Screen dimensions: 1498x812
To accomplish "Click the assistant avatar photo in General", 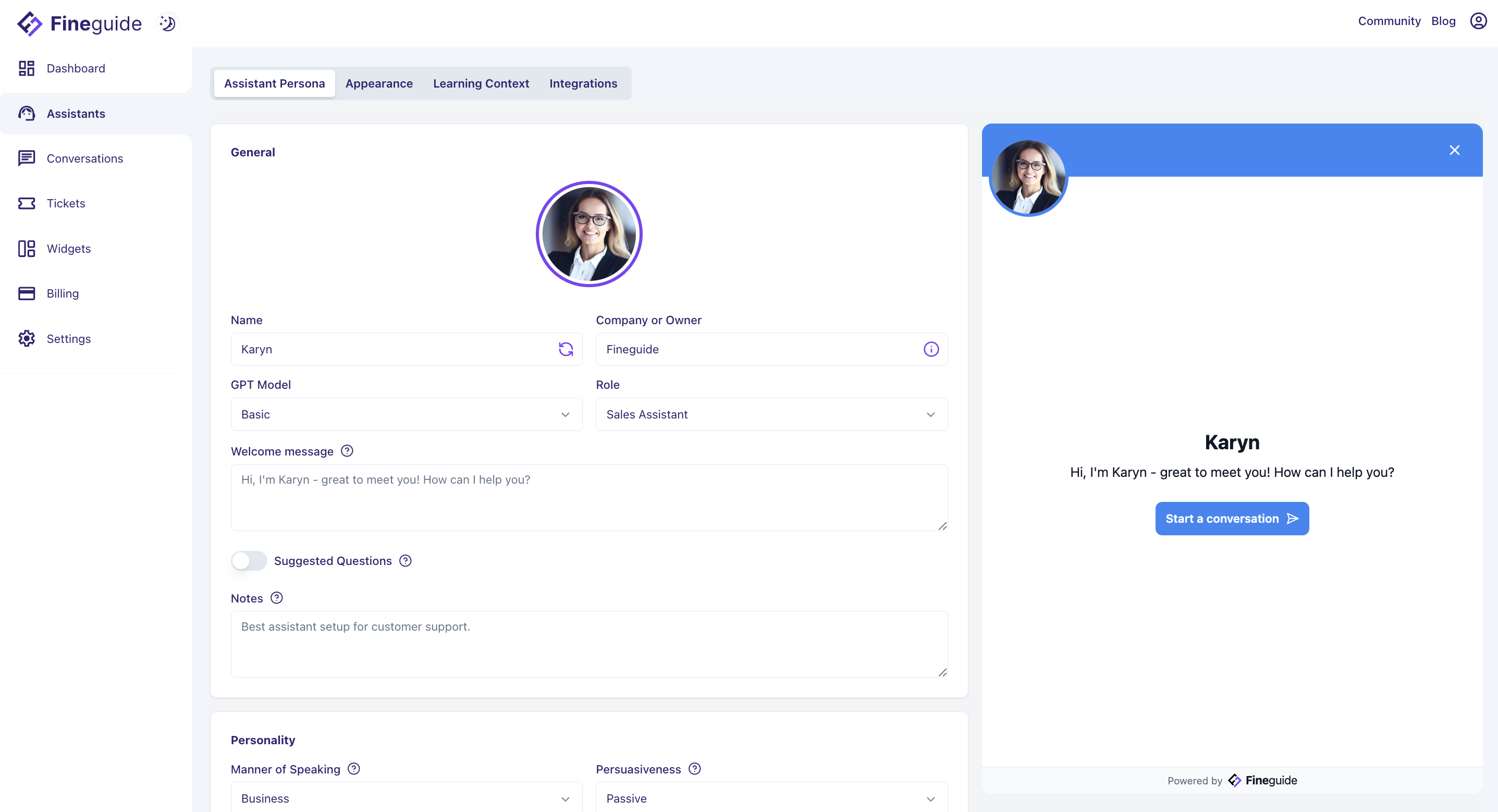I will [588, 234].
